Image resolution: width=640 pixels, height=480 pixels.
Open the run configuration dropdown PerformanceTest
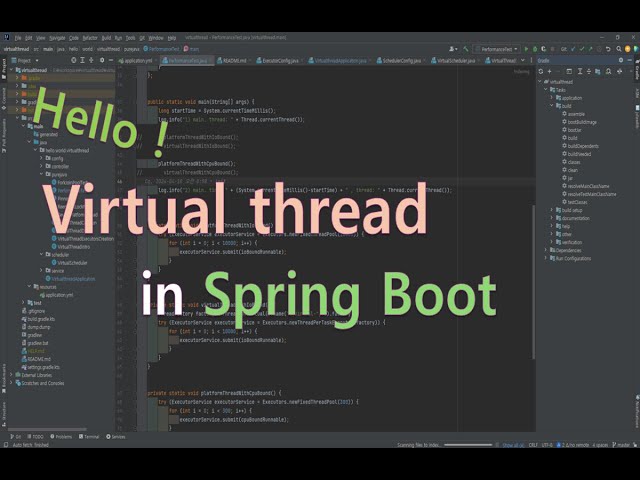pyautogui.click(x=496, y=49)
